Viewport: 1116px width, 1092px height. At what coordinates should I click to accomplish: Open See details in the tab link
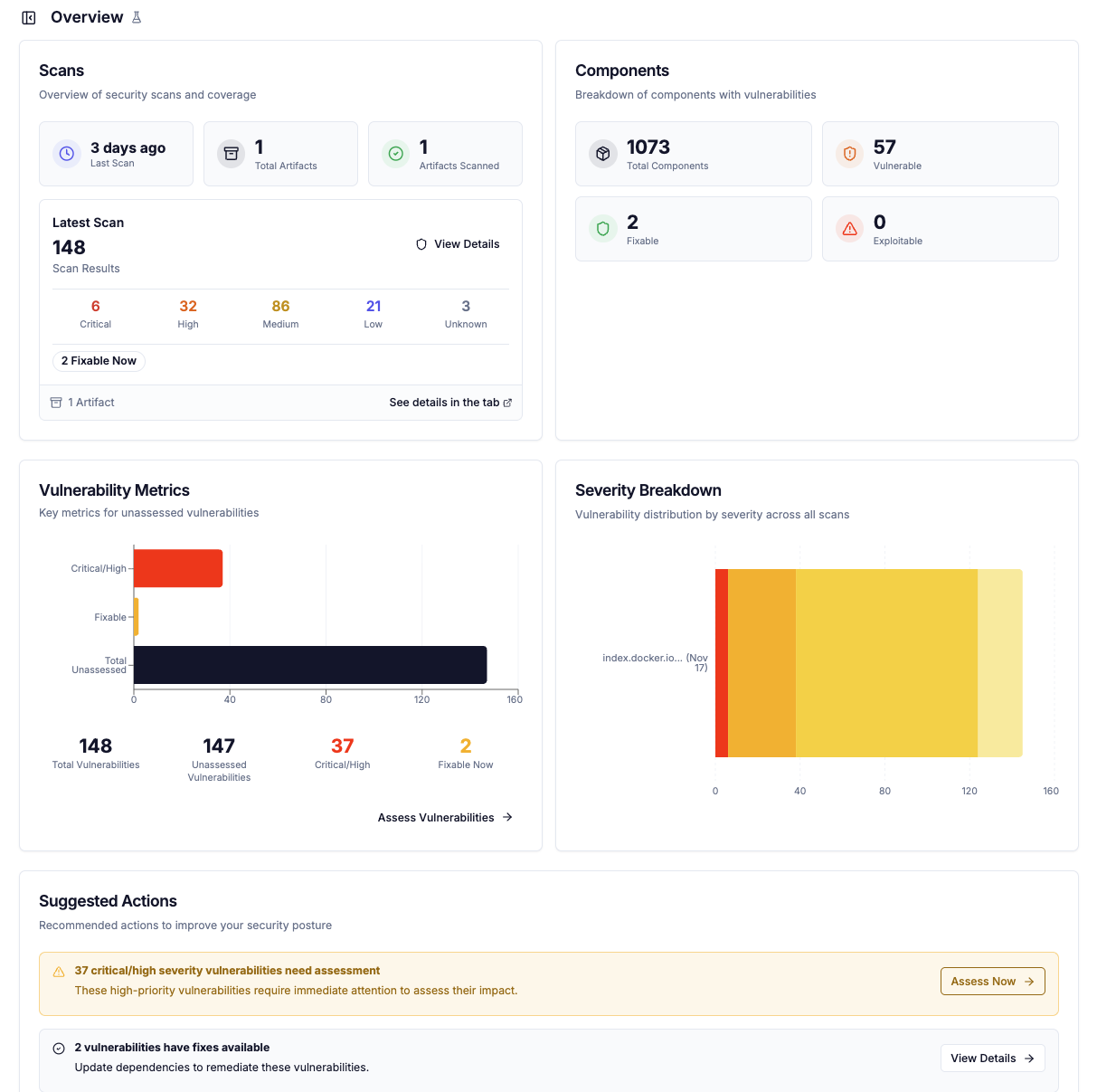coord(445,402)
